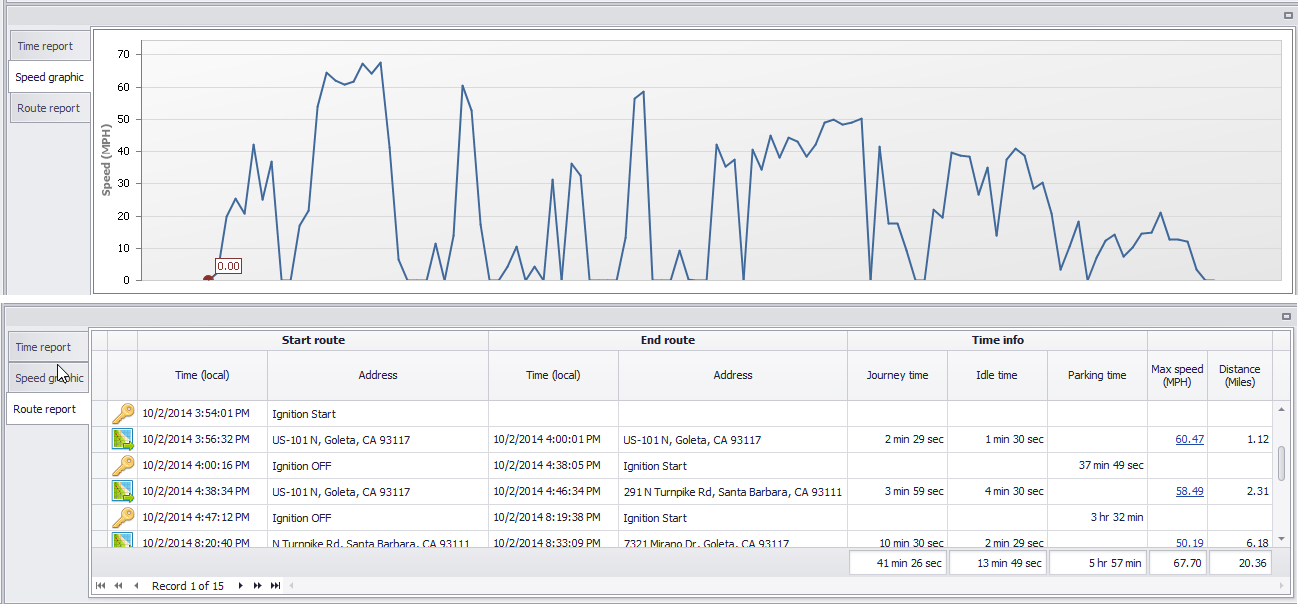Viewport: 1298px width, 608px height.
Task: Open Time report tab in the top panel
Action: coord(46,46)
